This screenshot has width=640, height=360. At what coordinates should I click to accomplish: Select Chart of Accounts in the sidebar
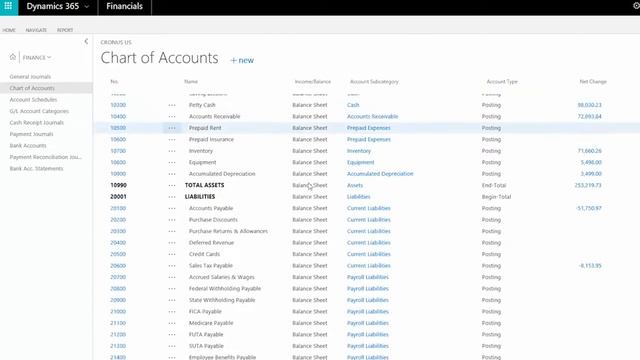[x=32, y=88]
